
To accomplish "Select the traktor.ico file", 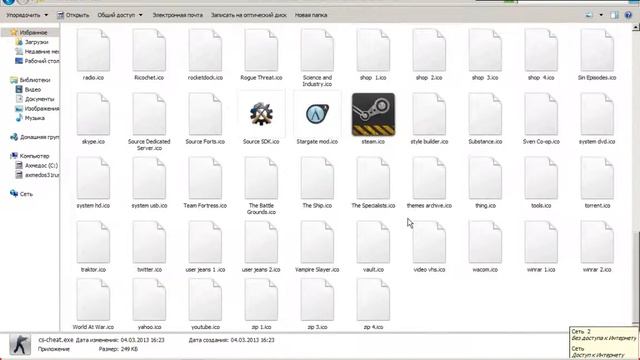I will coord(93,247).
